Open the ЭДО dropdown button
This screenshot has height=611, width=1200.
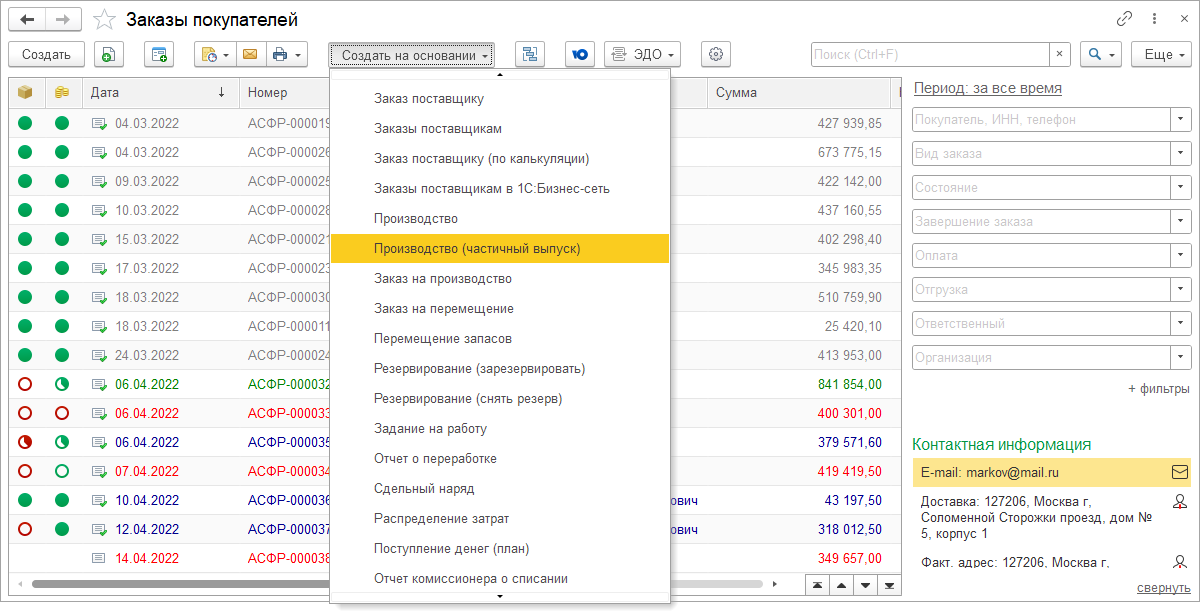coord(642,55)
